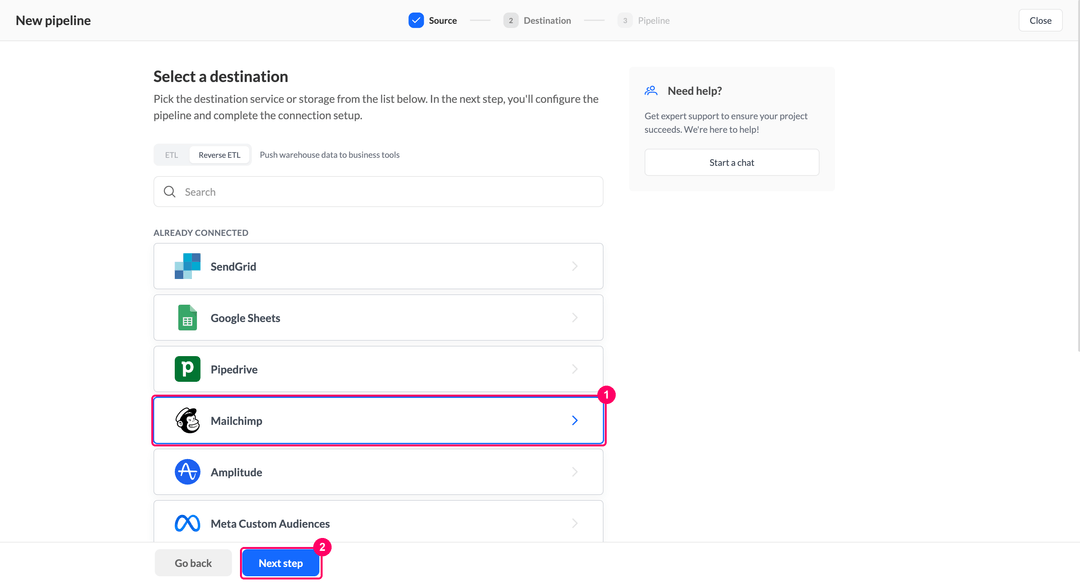Click Push warehouse data to business tools text
This screenshot has width=1080, height=583.
click(329, 155)
